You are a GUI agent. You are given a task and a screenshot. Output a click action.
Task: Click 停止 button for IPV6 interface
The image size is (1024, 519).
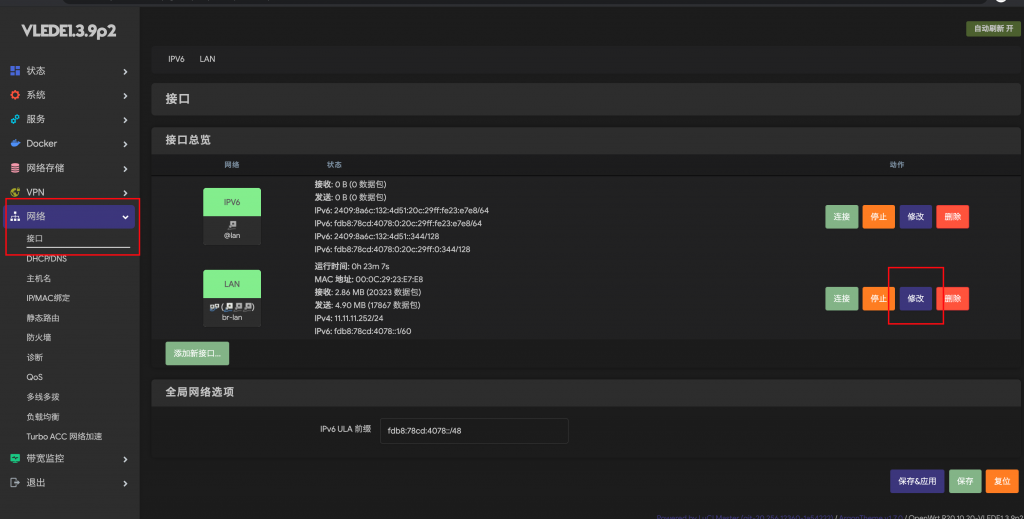coord(878,217)
